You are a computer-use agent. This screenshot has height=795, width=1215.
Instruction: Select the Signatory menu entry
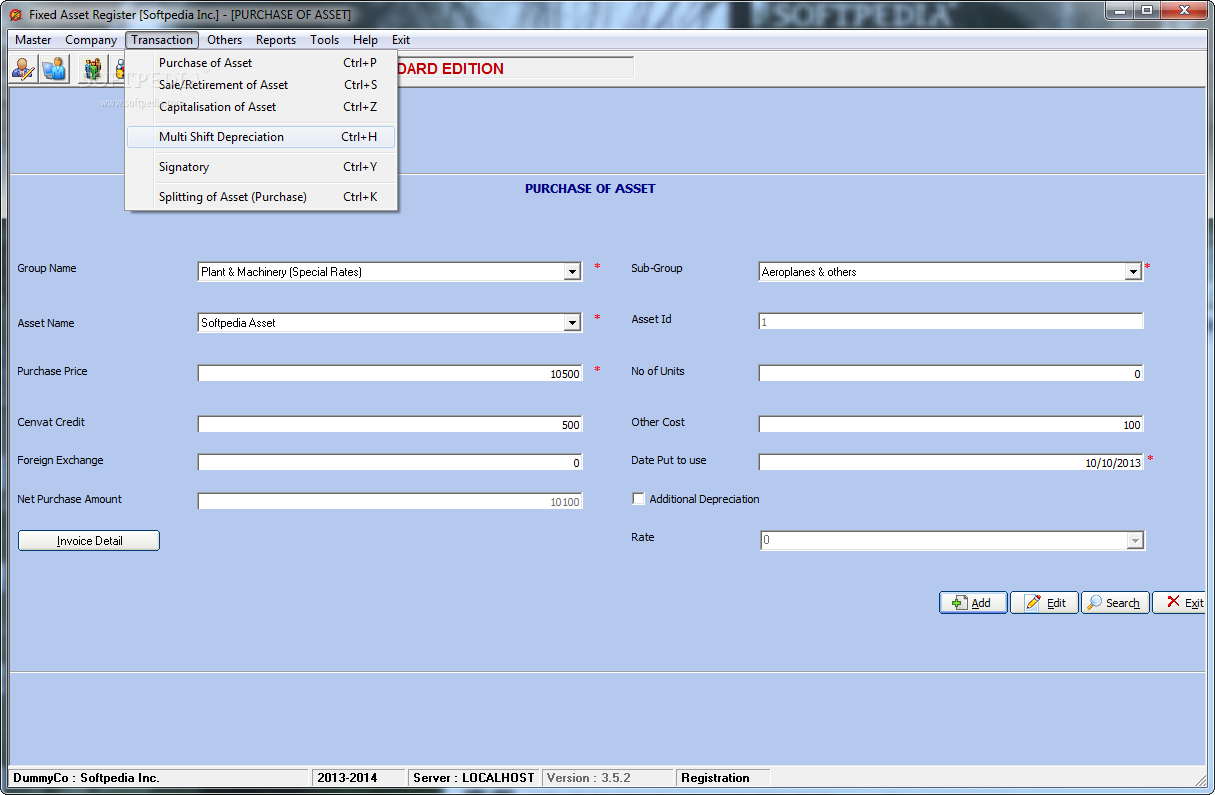[x=262, y=167]
